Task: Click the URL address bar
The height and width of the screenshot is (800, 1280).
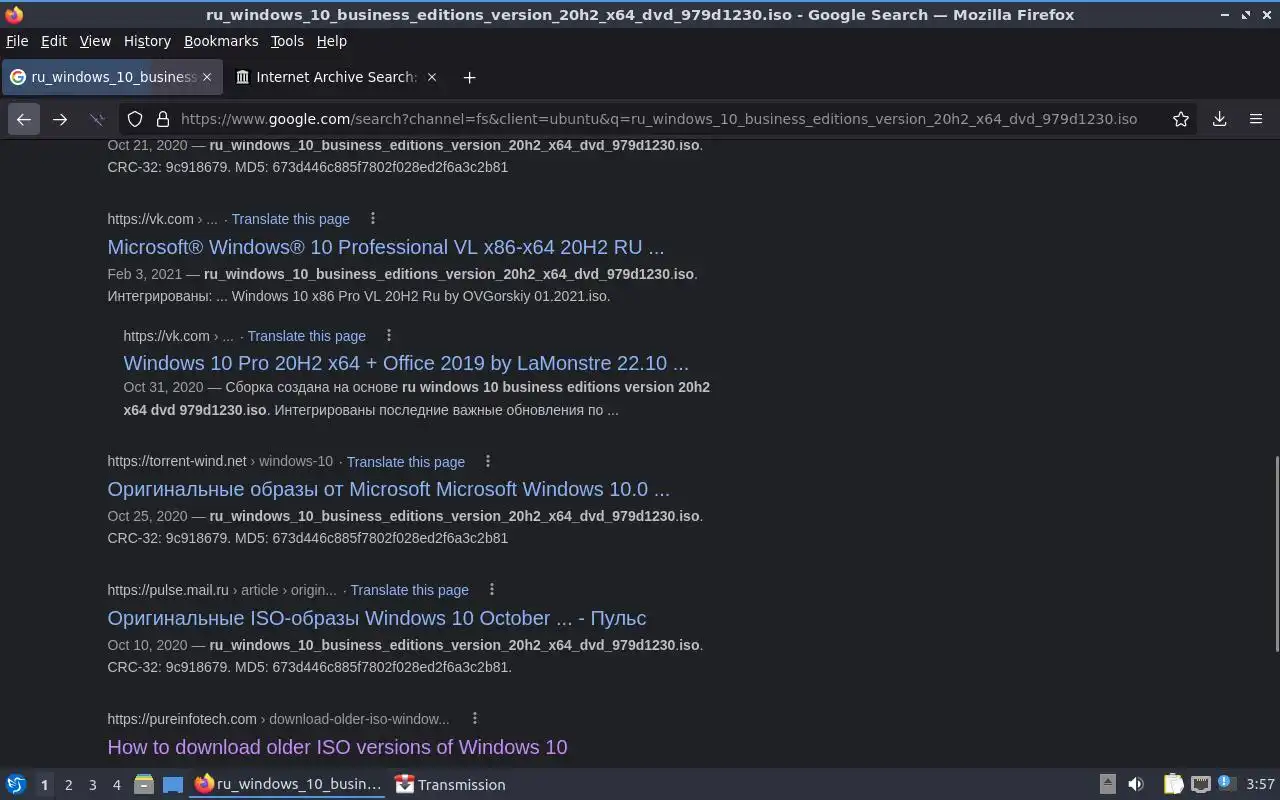Action: pyautogui.click(x=658, y=119)
